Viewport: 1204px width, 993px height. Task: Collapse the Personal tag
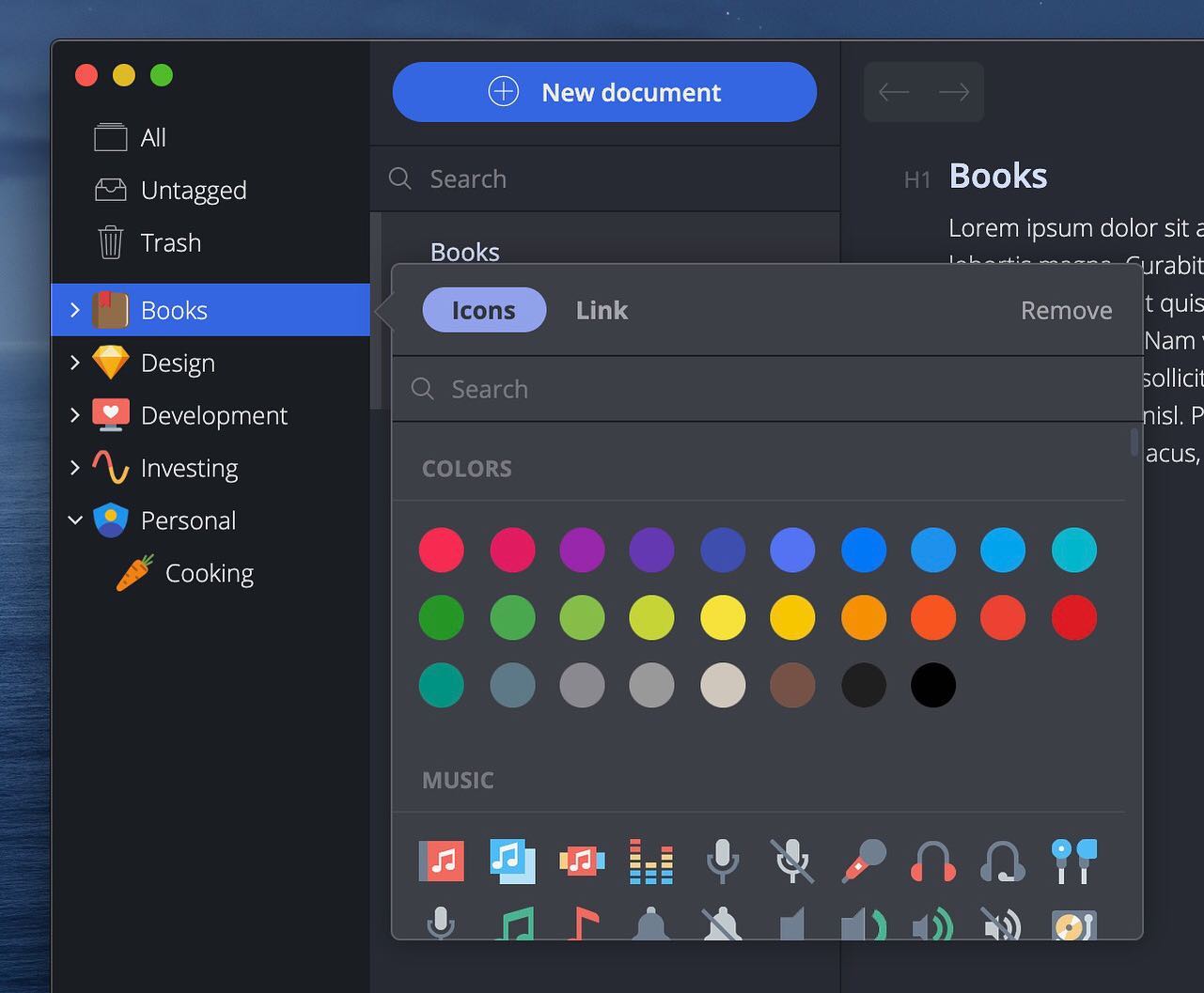75,520
